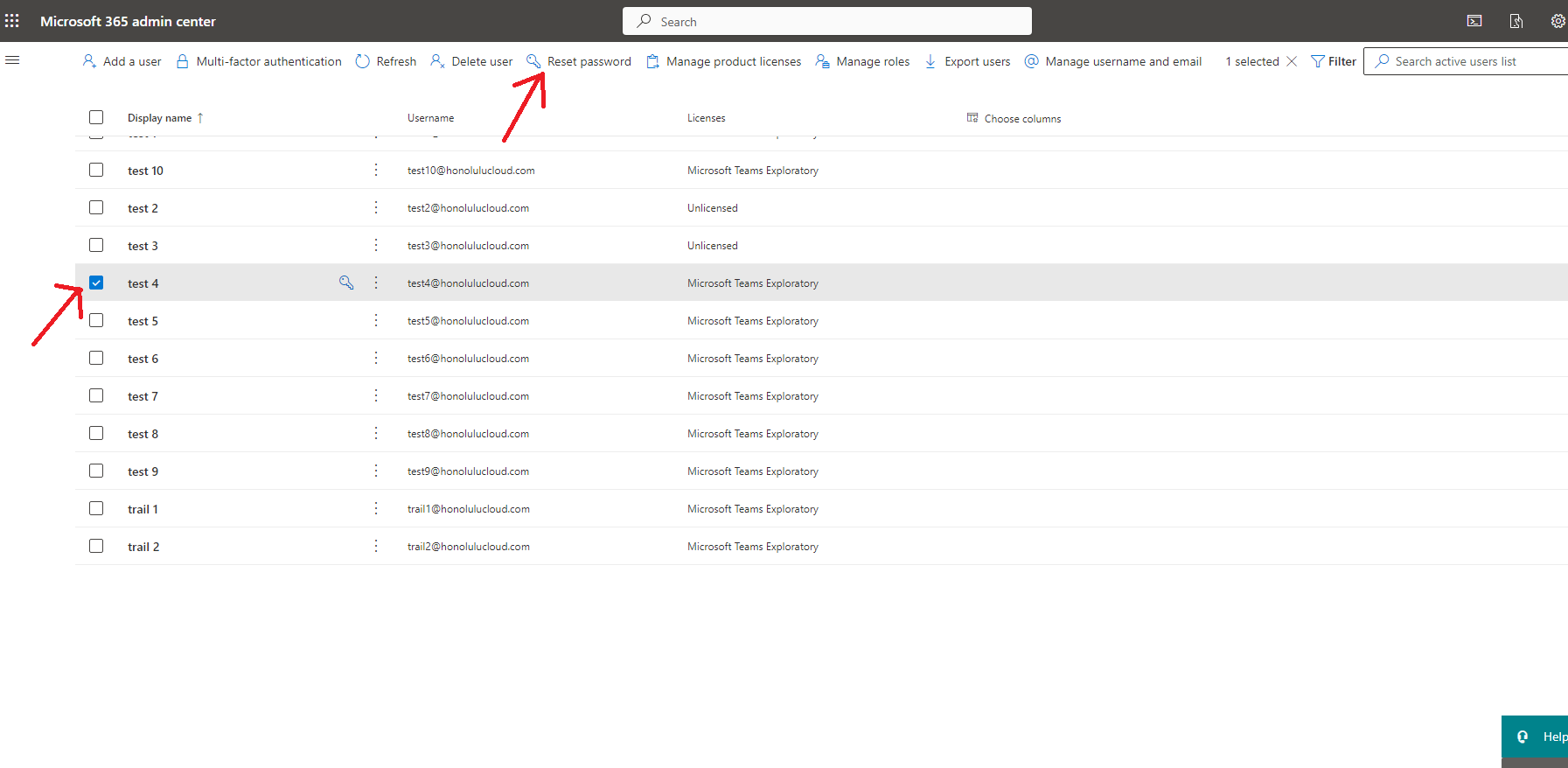Open more actions menu for trail 2
This screenshot has width=1568, height=768.
click(x=376, y=546)
